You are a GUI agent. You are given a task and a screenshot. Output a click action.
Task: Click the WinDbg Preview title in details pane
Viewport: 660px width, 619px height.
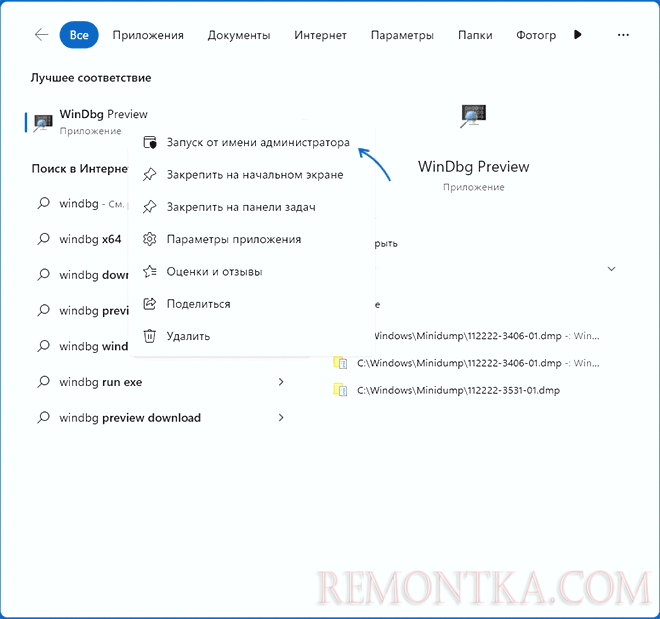click(474, 167)
